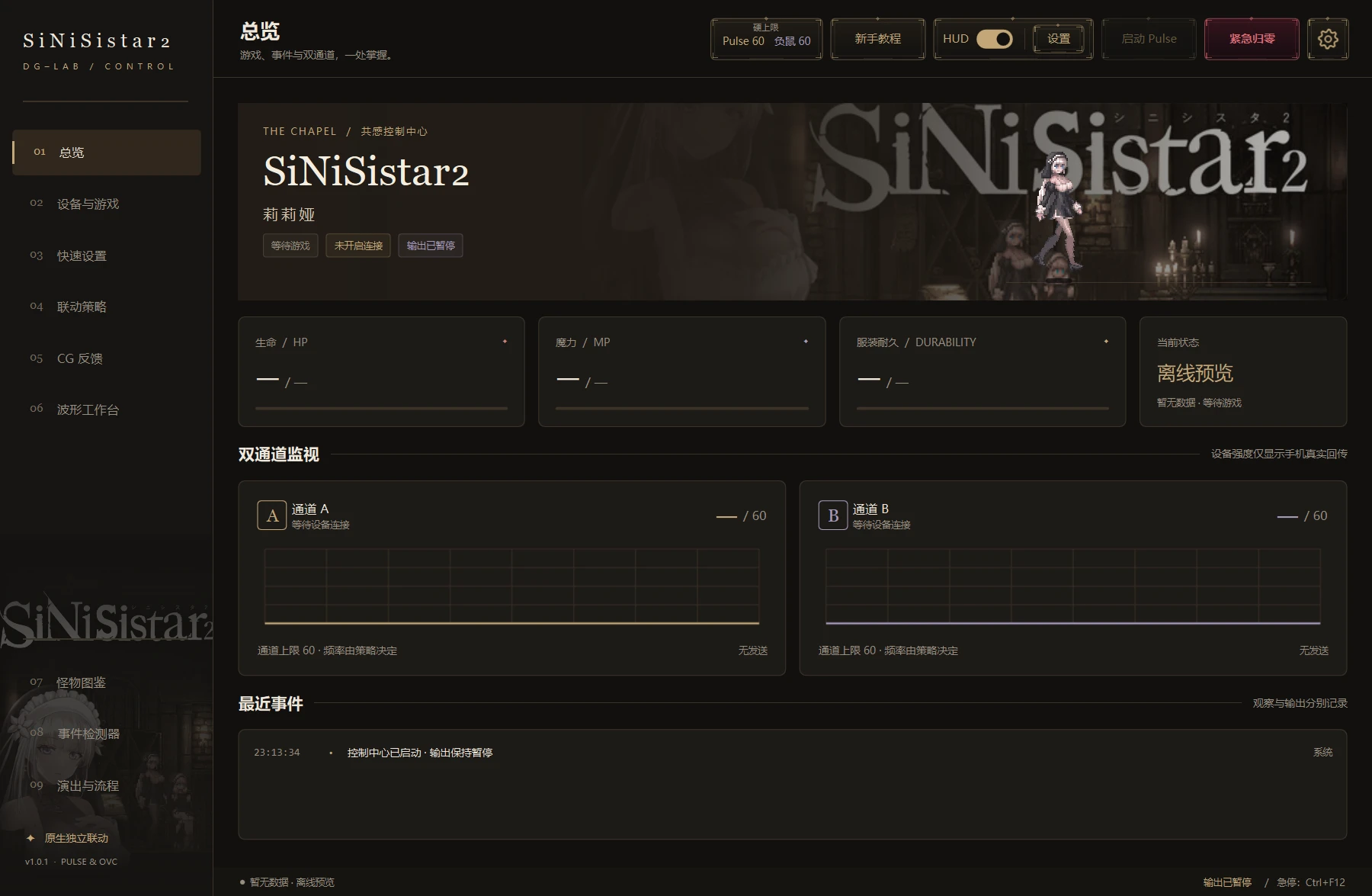Click the 控制中心已启动 event log entry
1372x896 pixels.
(420, 753)
